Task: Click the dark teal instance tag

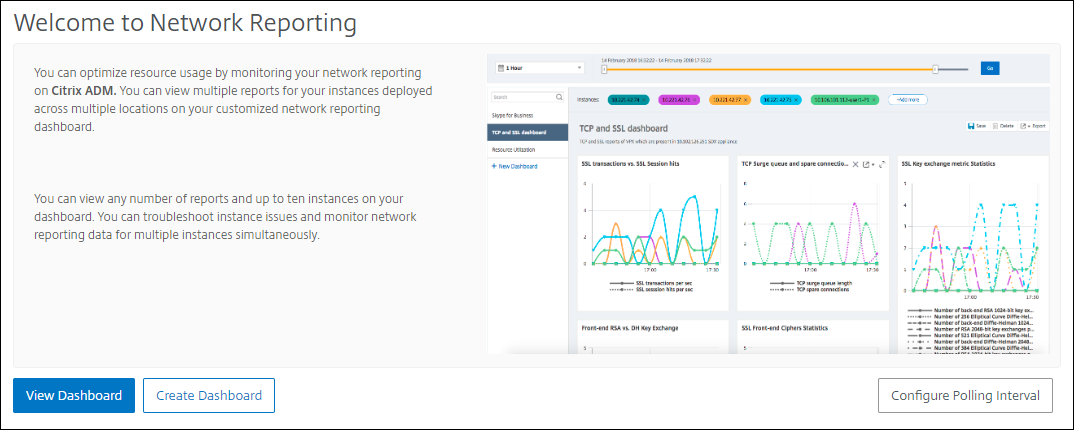Action: [x=629, y=100]
